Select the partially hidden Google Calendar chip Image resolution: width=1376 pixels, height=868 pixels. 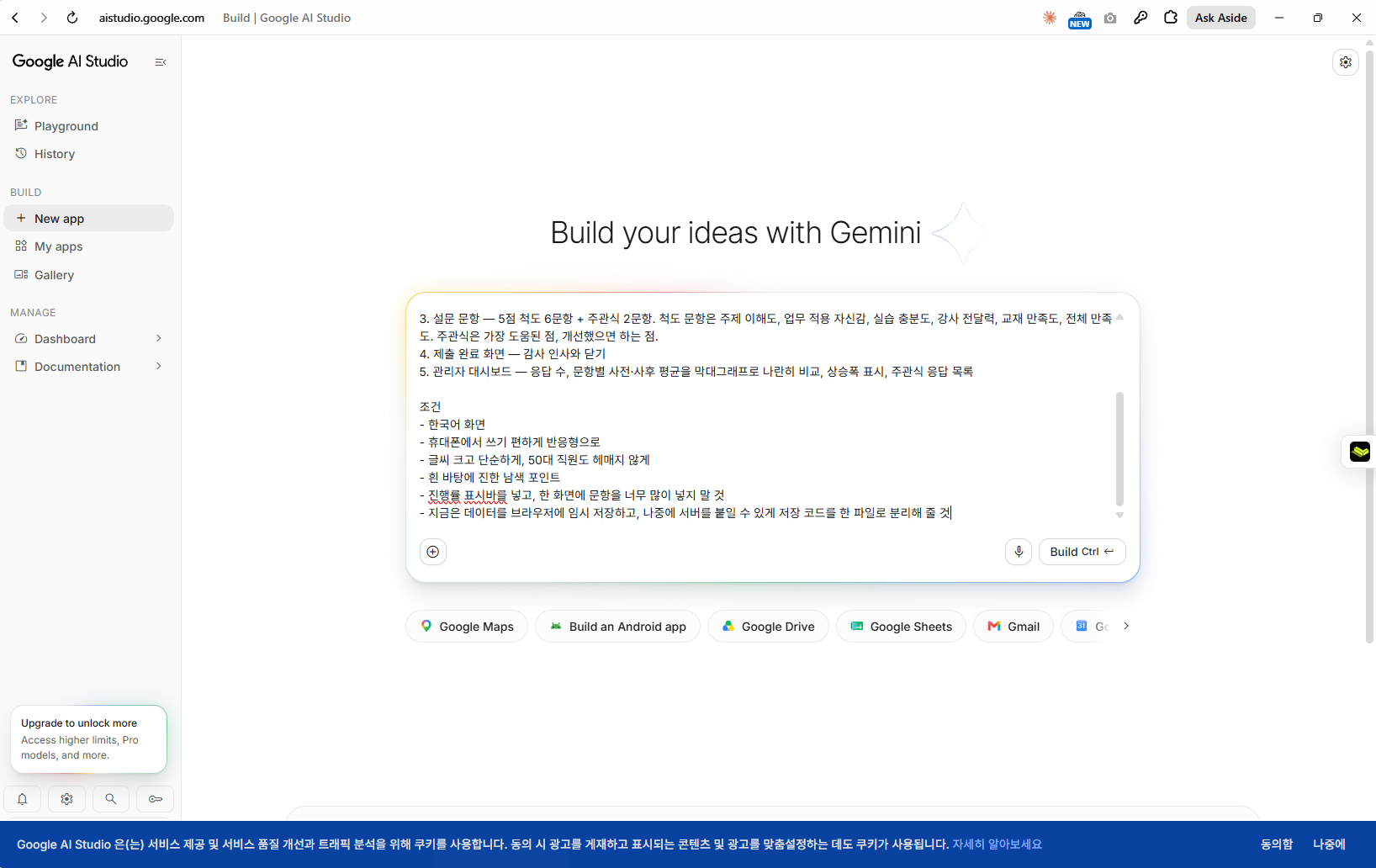1087,627
